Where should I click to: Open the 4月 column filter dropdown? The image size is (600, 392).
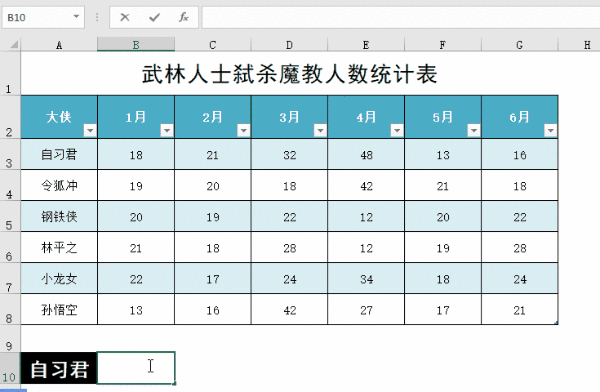pos(397,131)
